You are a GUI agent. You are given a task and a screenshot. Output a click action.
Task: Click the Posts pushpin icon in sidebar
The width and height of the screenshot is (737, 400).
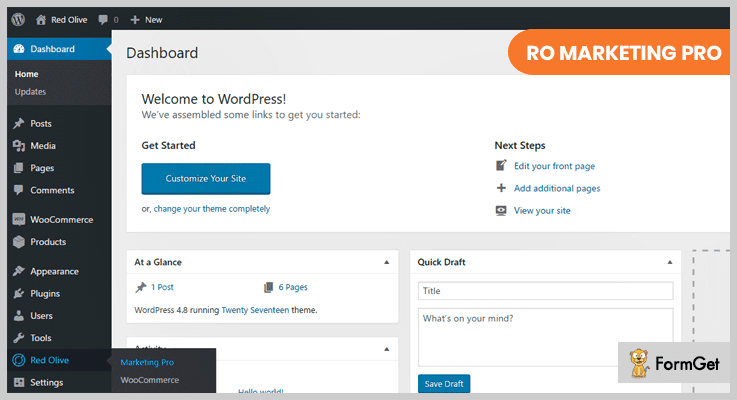coord(19,123)
